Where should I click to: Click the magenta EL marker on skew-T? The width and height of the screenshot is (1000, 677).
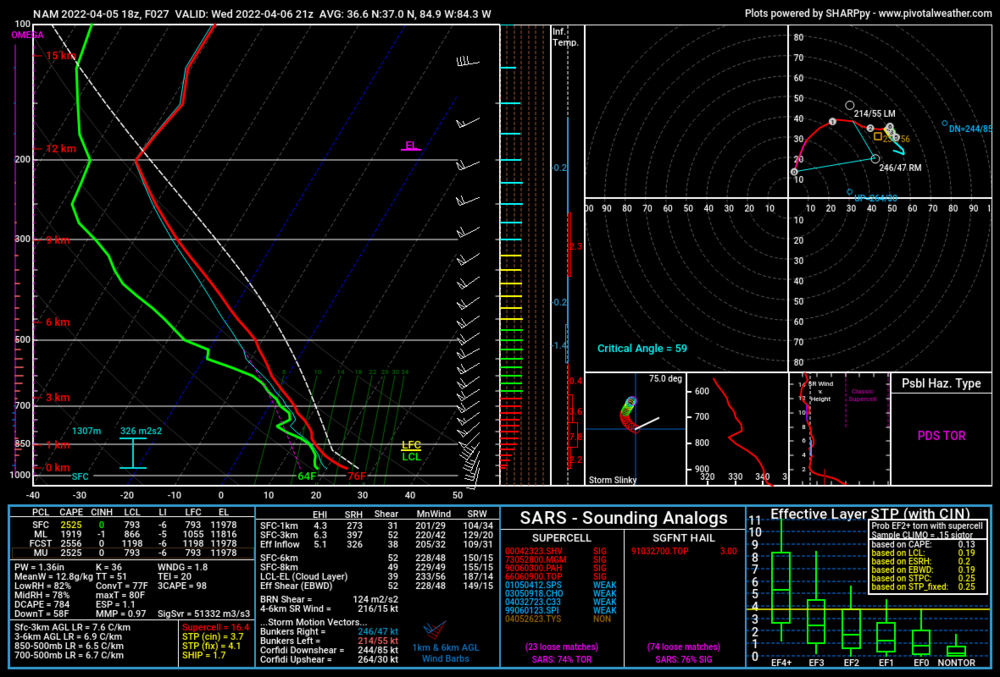click(x=411, y=146)
